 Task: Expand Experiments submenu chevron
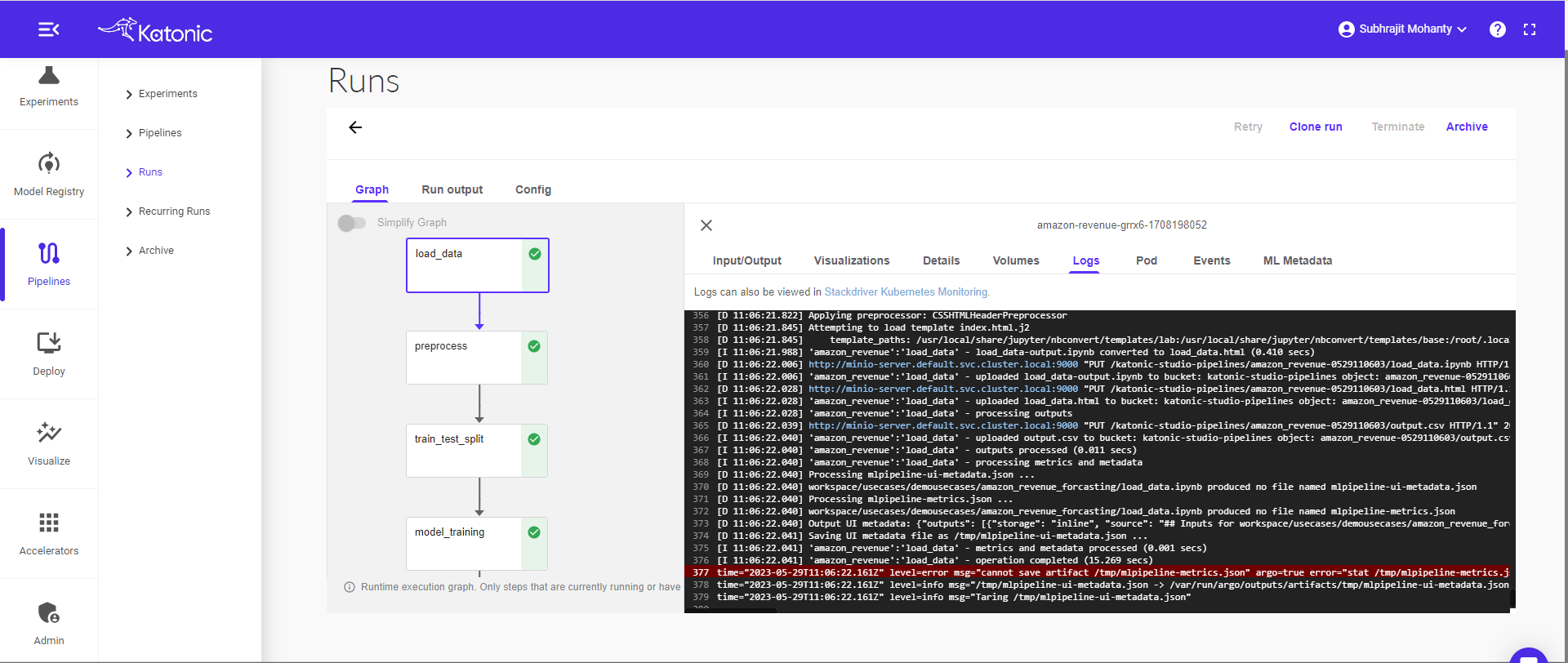(129, 95)
